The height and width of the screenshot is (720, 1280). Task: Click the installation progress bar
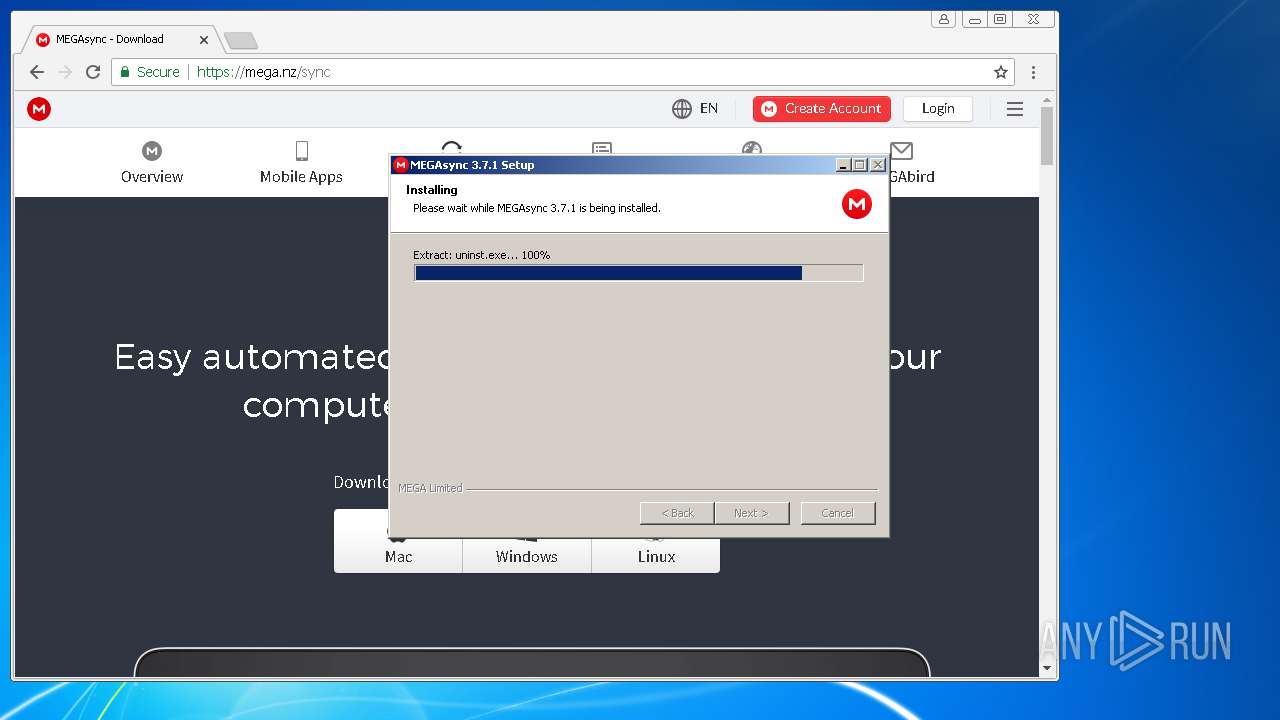[638, 273]
